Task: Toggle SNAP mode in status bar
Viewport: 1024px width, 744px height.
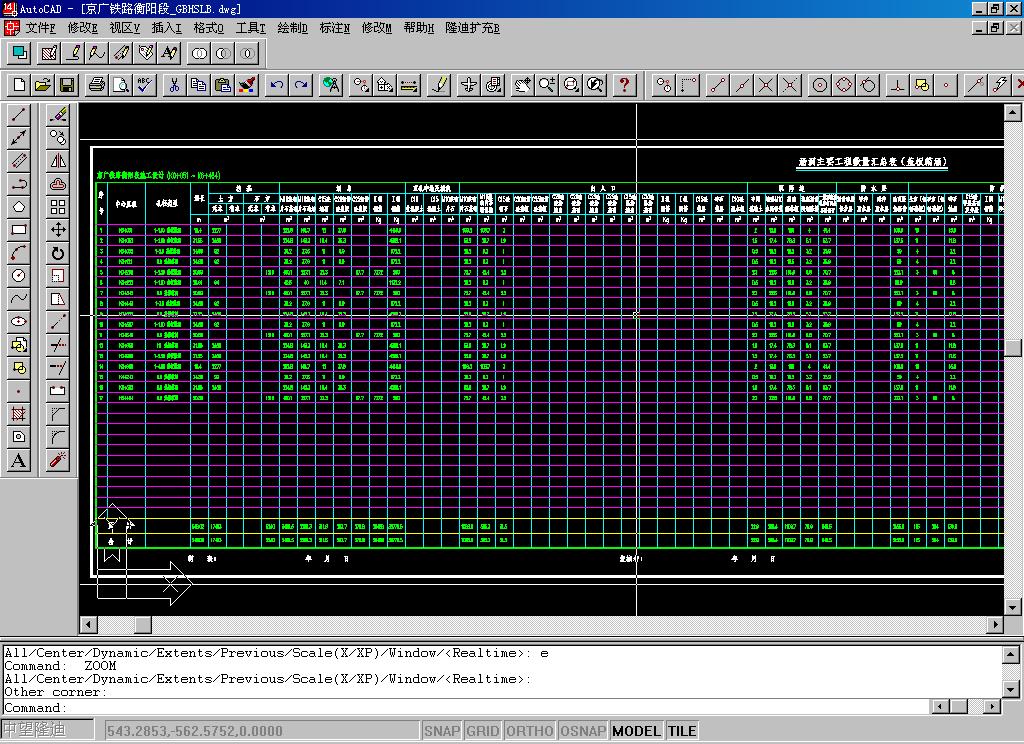Action: click(x=442, y=731)
